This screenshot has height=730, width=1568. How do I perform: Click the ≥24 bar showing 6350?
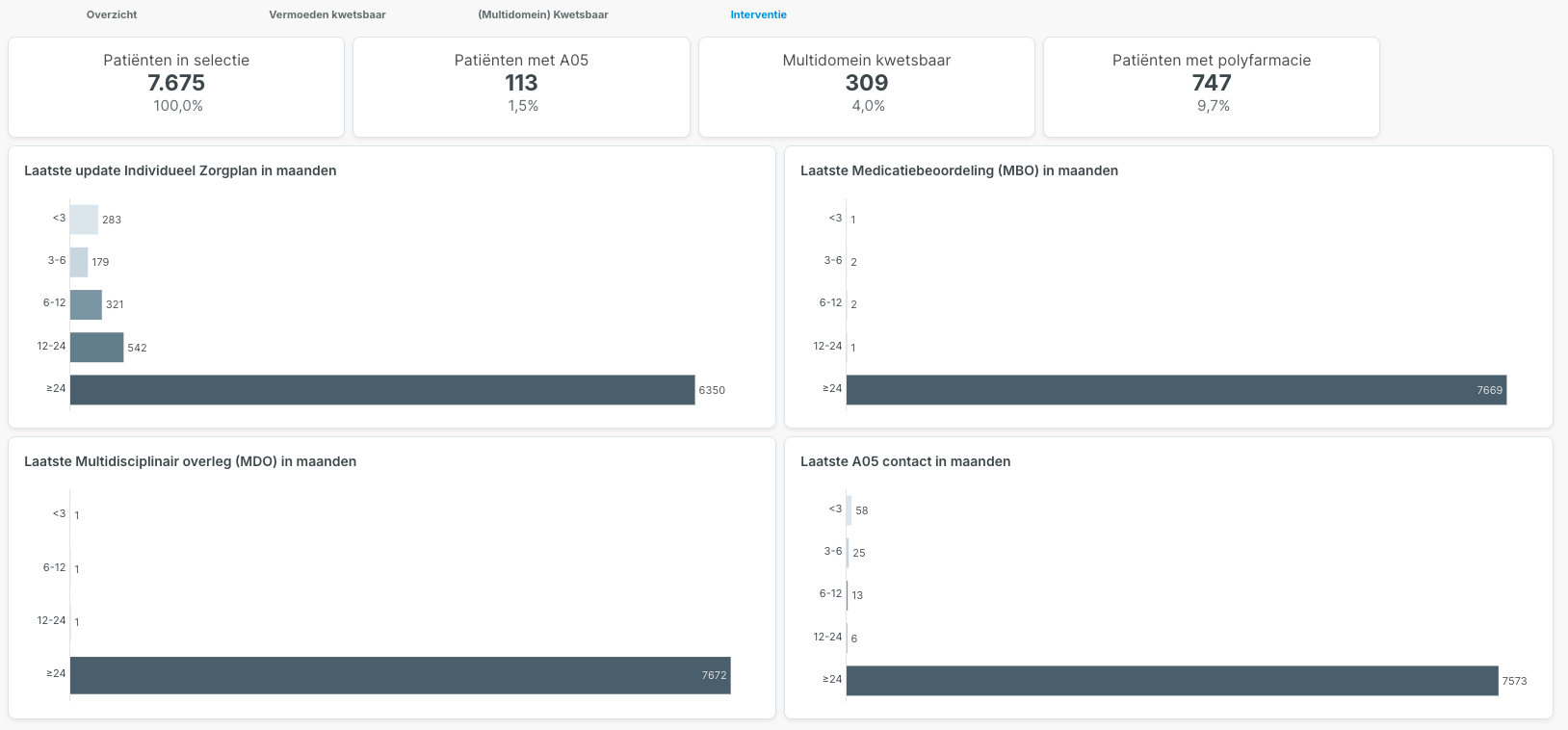381,390
